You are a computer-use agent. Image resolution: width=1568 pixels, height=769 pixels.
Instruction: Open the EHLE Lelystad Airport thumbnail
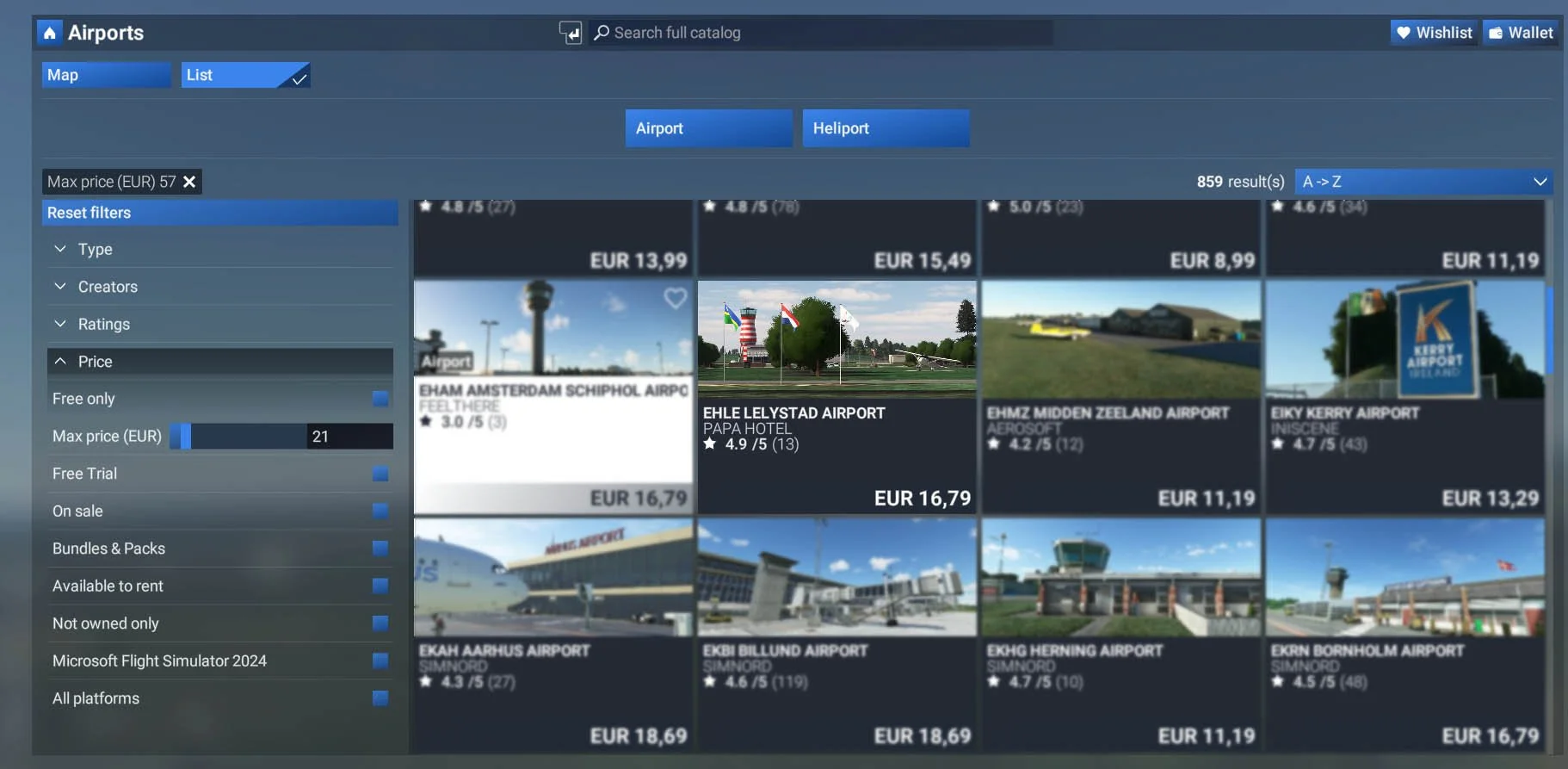click(836, 339)
